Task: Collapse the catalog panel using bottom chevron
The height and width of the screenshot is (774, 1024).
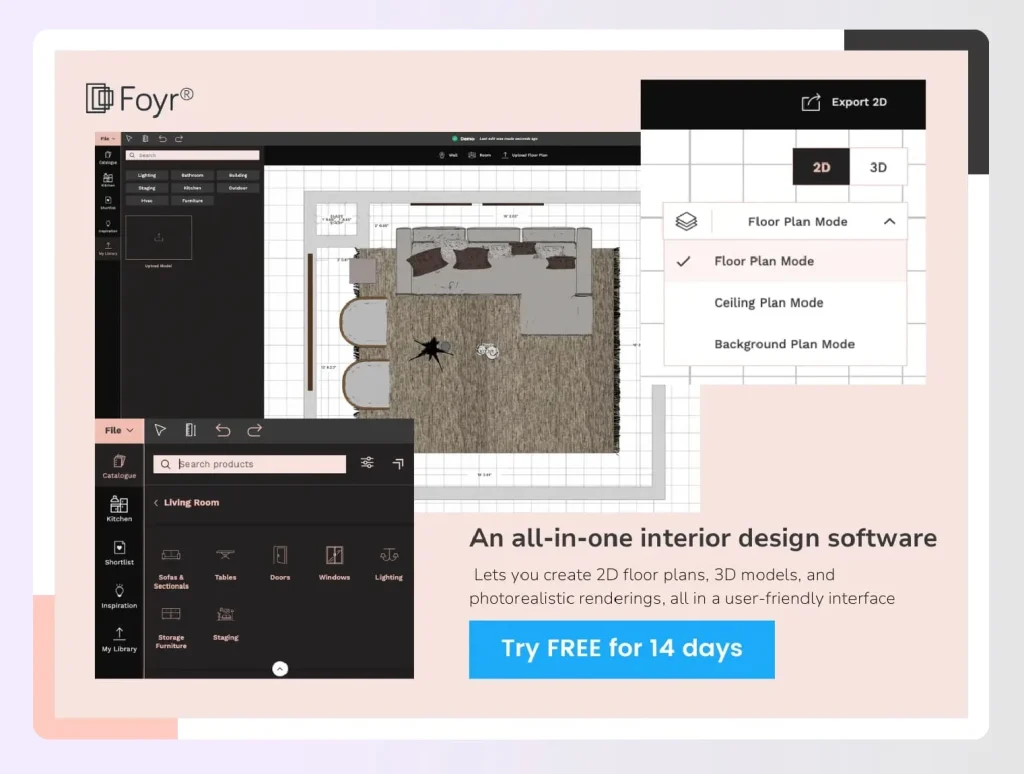Action: [280, 668]
